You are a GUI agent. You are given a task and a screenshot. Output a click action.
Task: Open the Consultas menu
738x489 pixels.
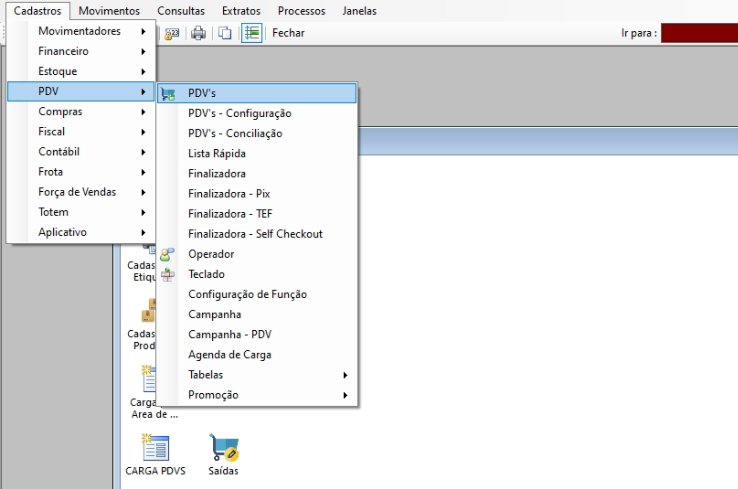coord(181,10)
